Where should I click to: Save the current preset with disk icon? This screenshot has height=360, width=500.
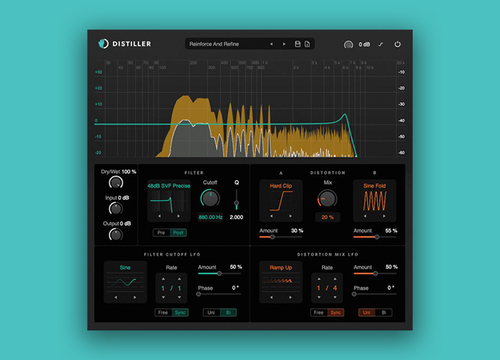point(298,44)
